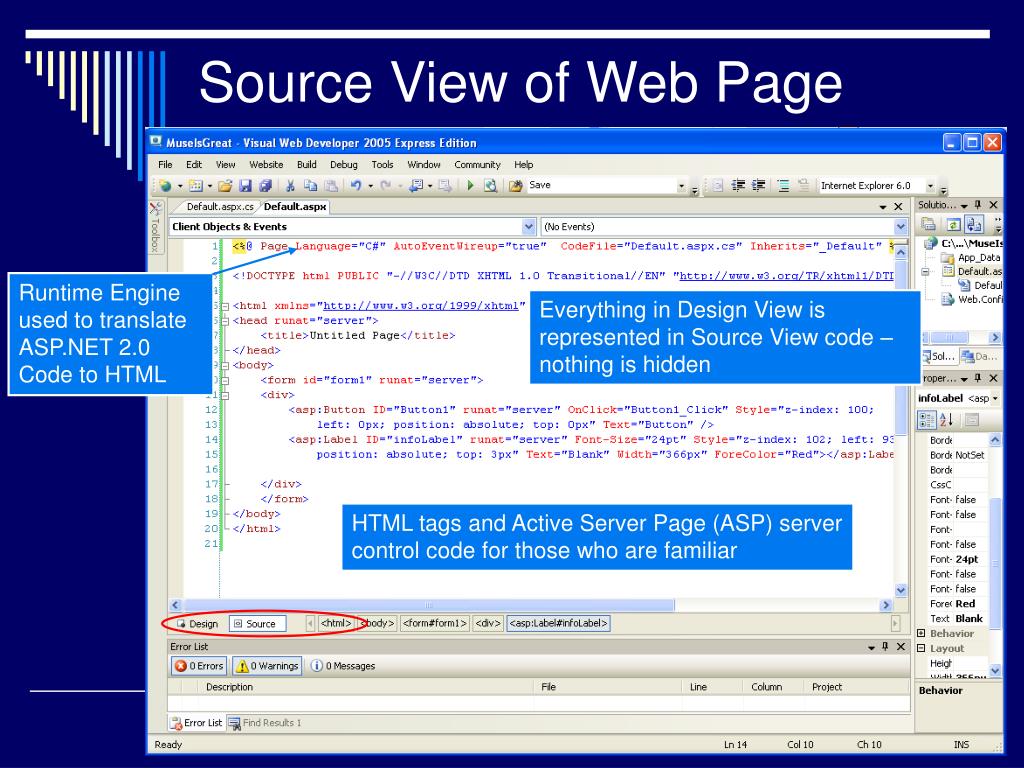Click the Copy icon in toolbar
1024x768 pixels.
click(311, 186)
